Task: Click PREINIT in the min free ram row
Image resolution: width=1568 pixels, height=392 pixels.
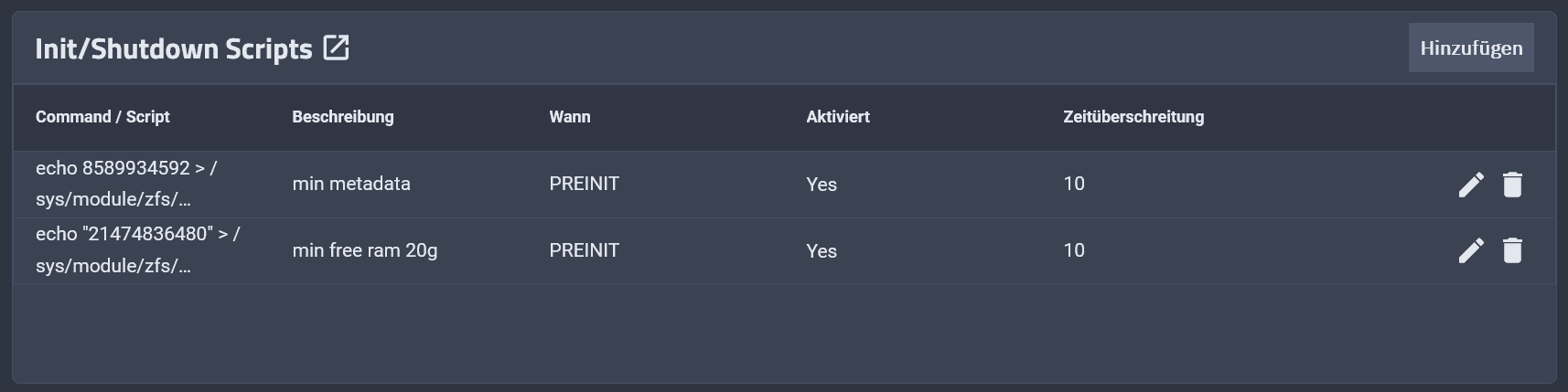Action: click(x=584, y=250)
